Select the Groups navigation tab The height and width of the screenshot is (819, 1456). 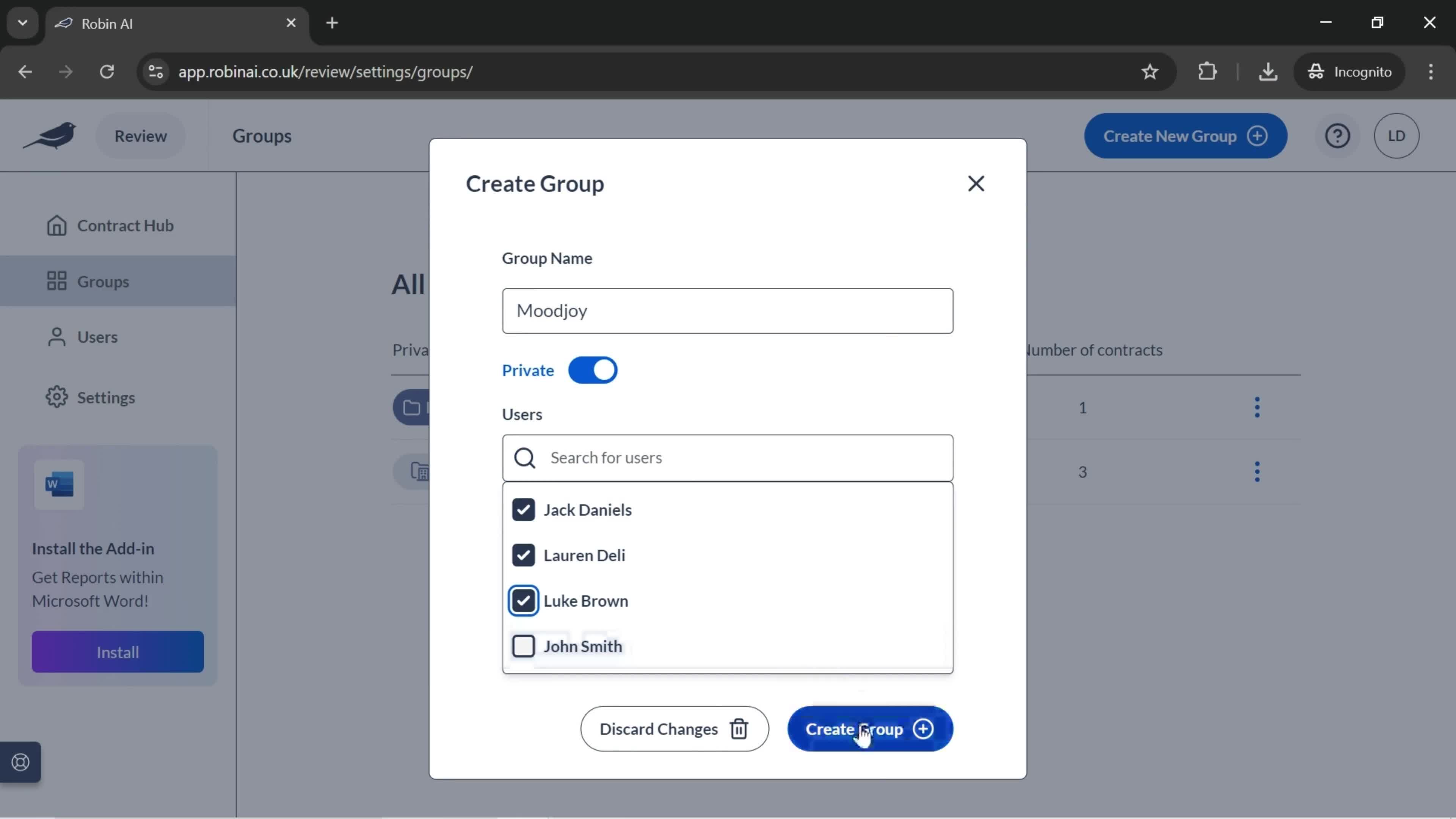coord(104,281)
